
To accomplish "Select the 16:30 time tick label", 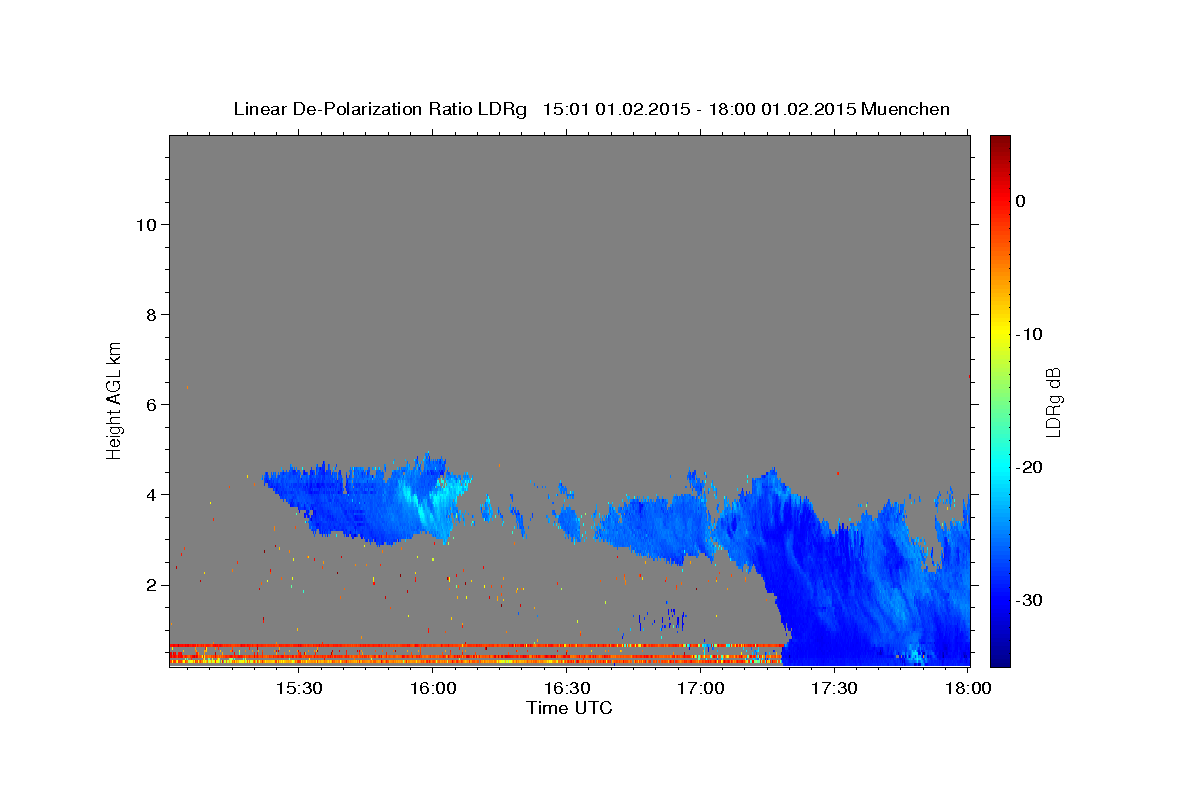I will pyautogui.click(x=566, y=688).
